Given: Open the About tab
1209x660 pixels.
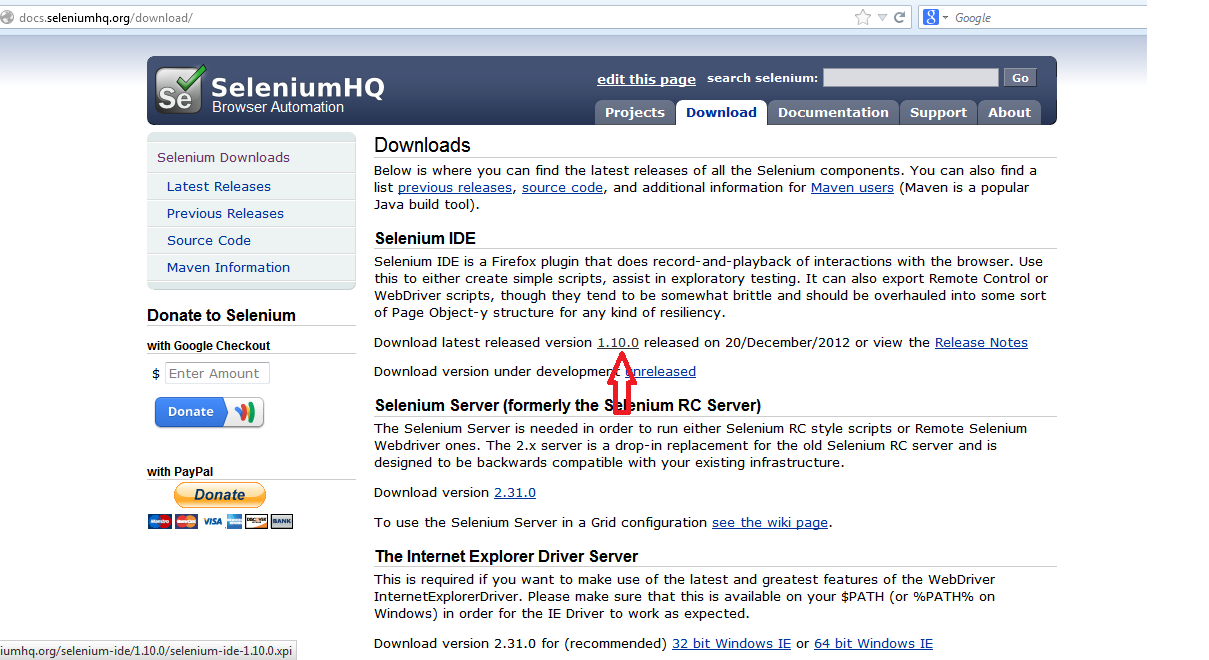Looking at the screenshot, I should click(1009, 112).
